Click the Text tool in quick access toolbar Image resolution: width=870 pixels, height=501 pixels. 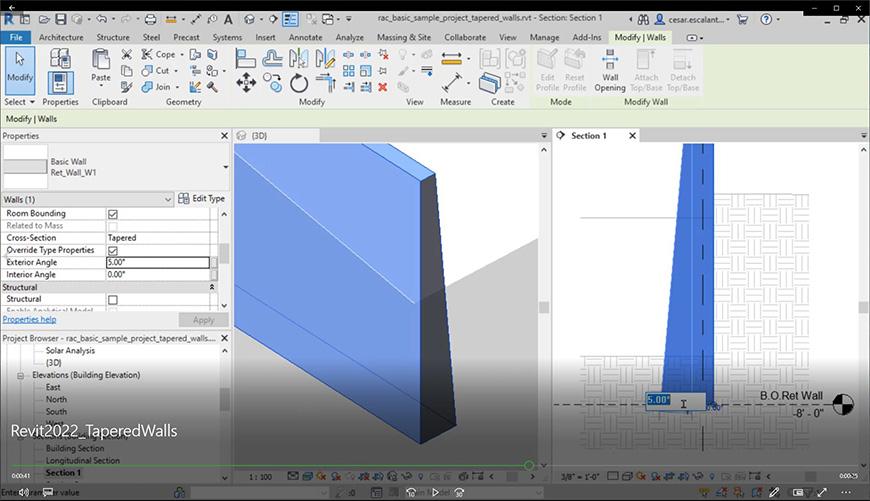tap(228, 19)
